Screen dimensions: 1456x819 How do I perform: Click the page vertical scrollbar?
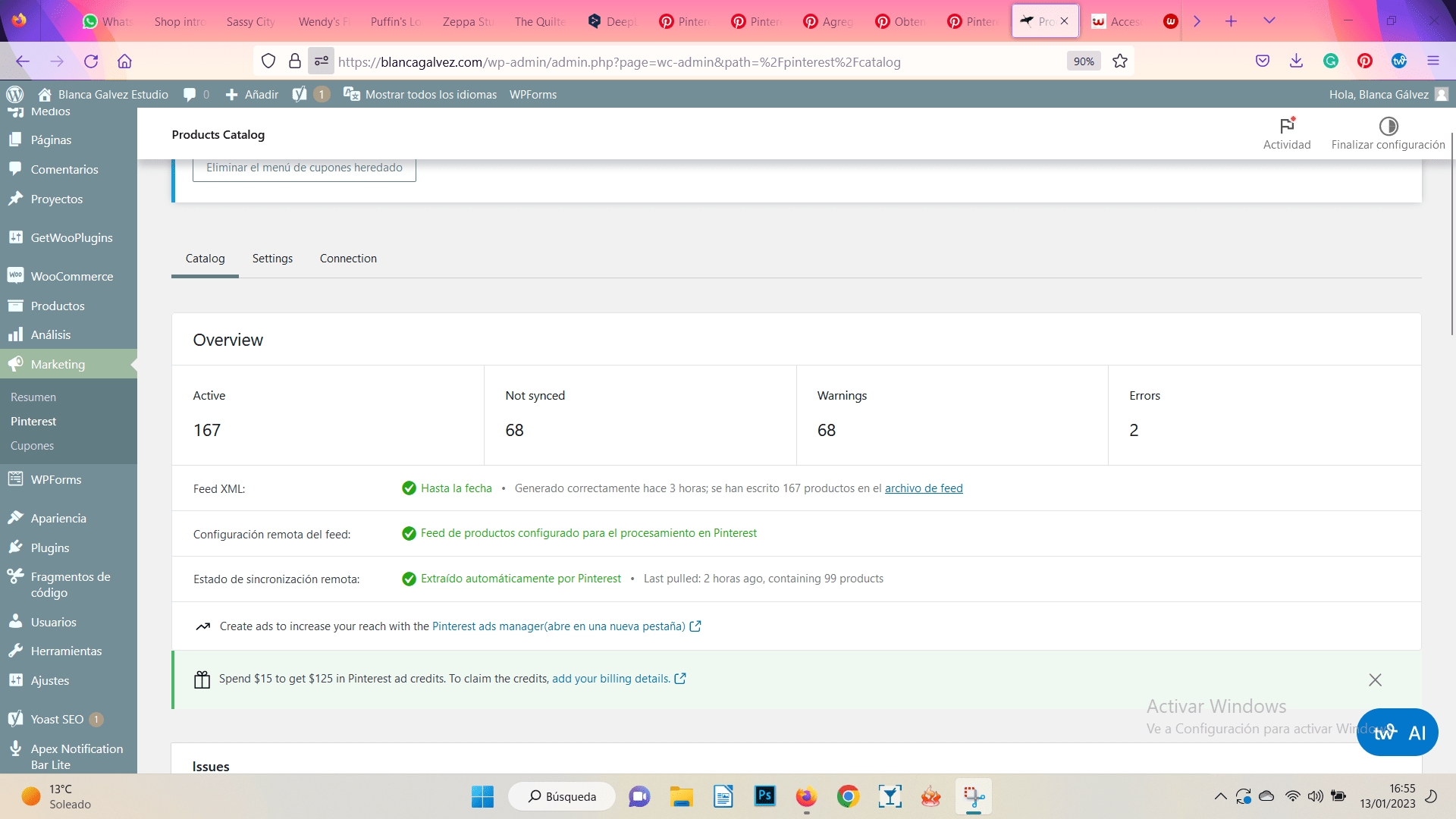point(1451,235)
